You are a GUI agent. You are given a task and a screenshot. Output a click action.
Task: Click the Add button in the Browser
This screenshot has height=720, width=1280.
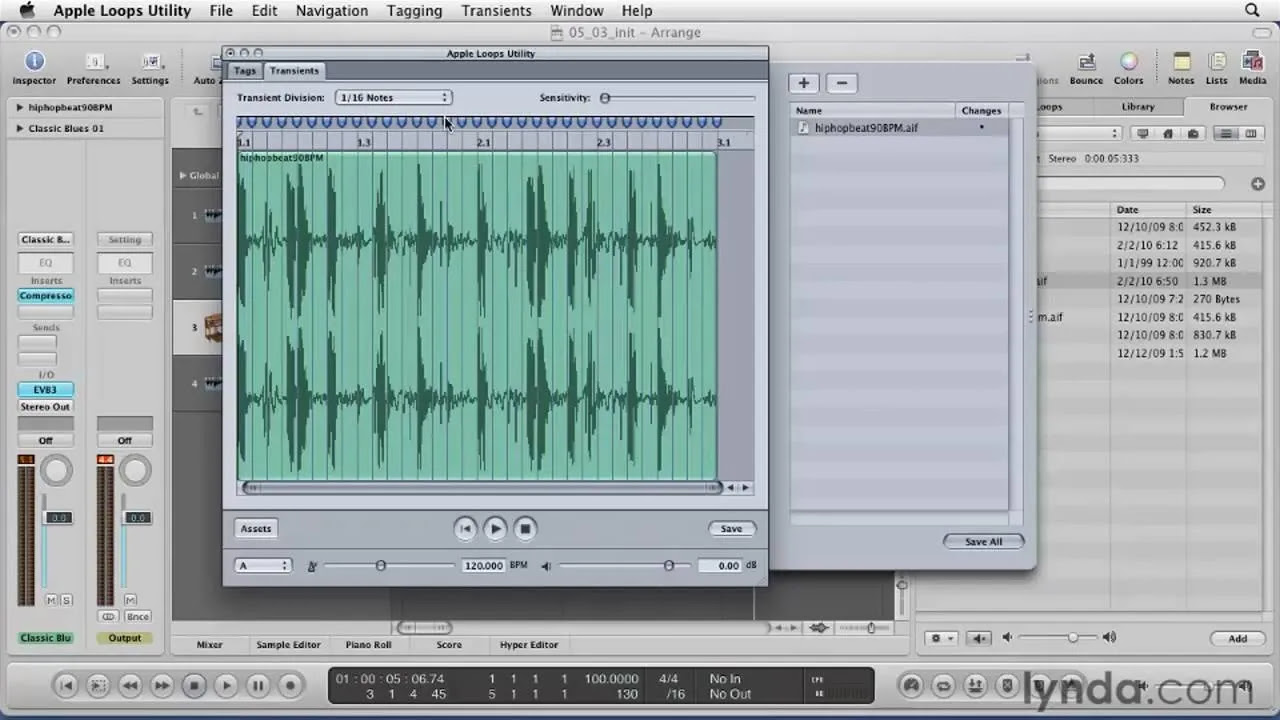1238,638
